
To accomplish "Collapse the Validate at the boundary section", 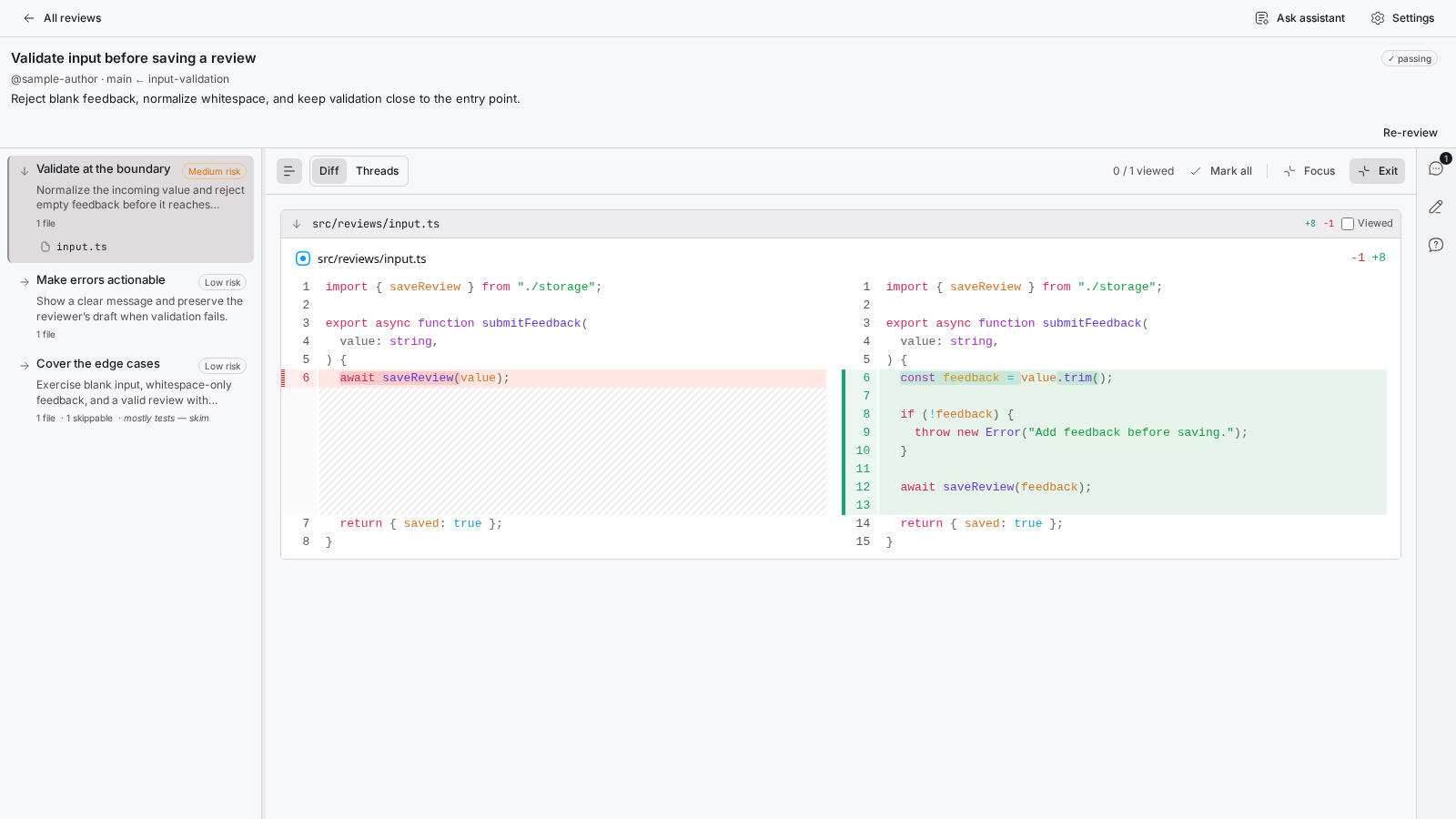I will point(25,170).
